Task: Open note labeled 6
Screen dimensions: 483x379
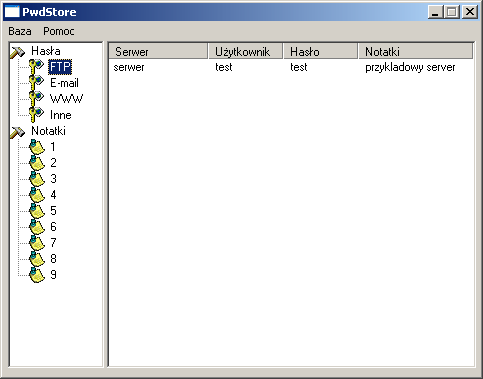Action: click(x=53, y=227)
